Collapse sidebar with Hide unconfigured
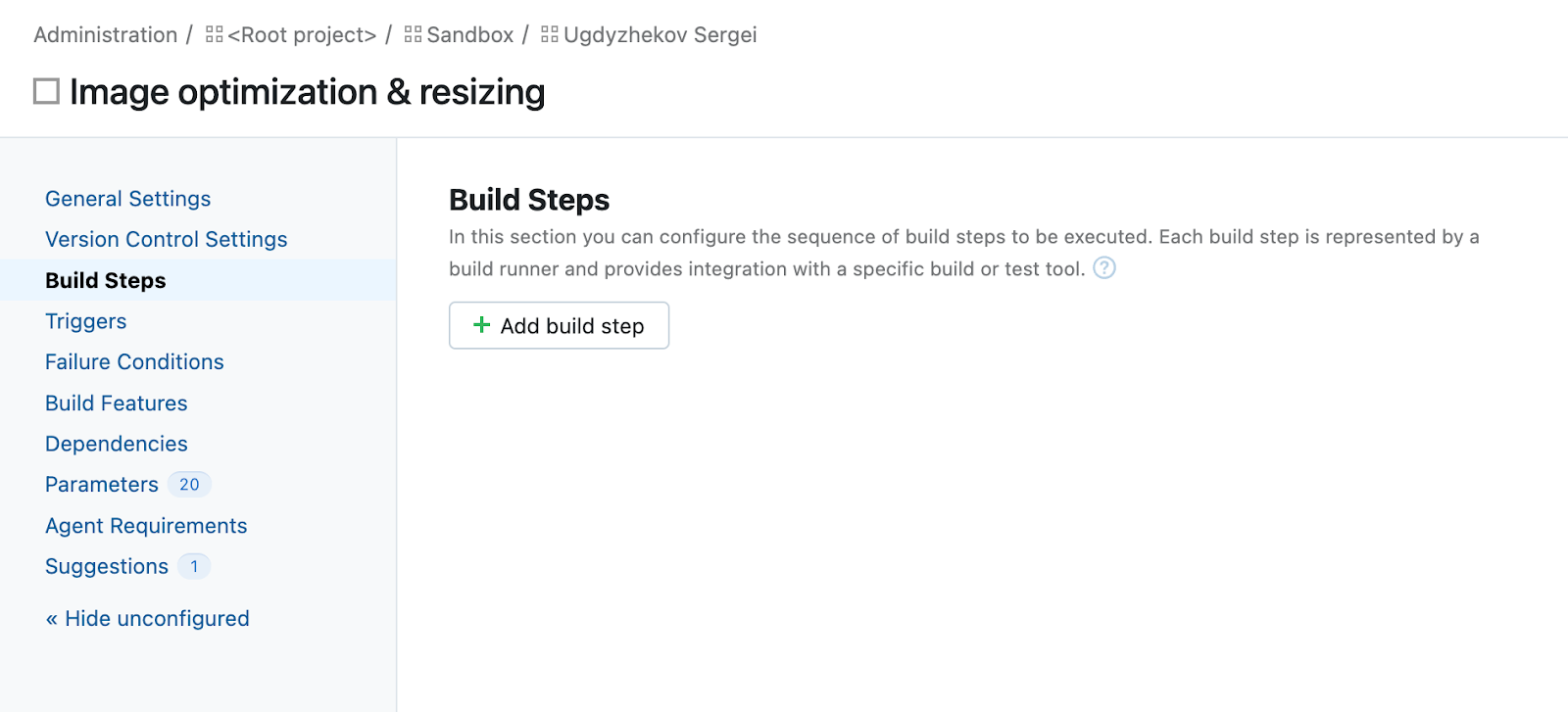Screen dimensions: 1568x712 147,619
